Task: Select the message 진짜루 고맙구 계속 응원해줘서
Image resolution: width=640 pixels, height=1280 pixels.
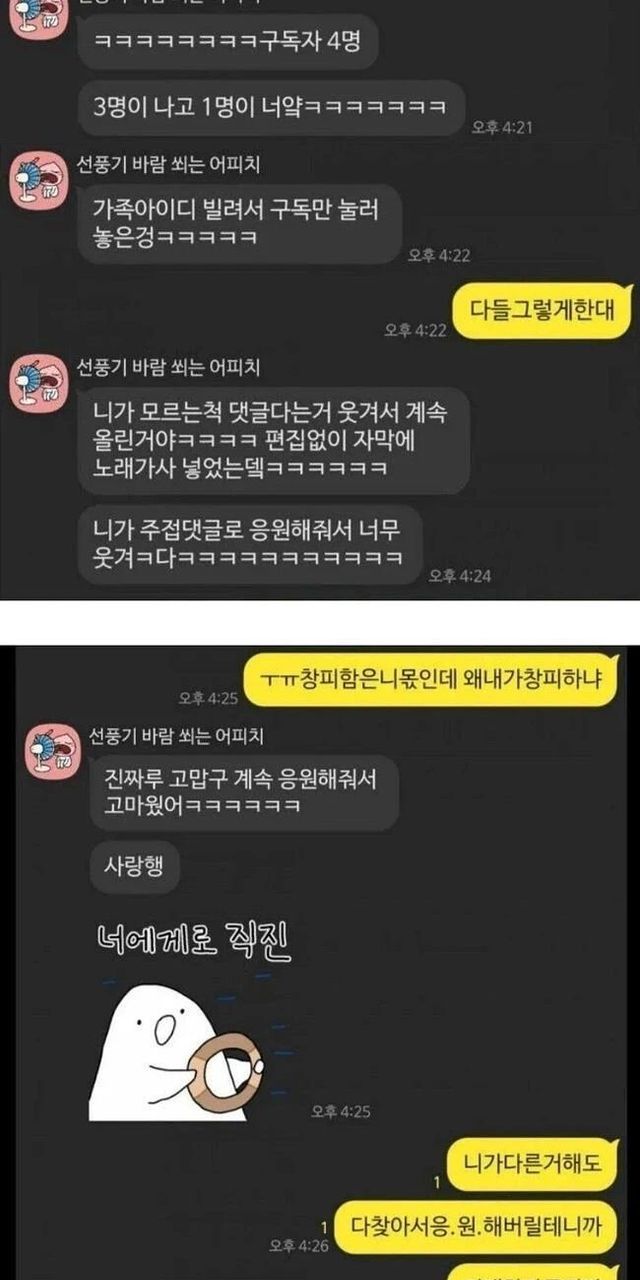Action: pyautogui.click(x=238, y=790)
